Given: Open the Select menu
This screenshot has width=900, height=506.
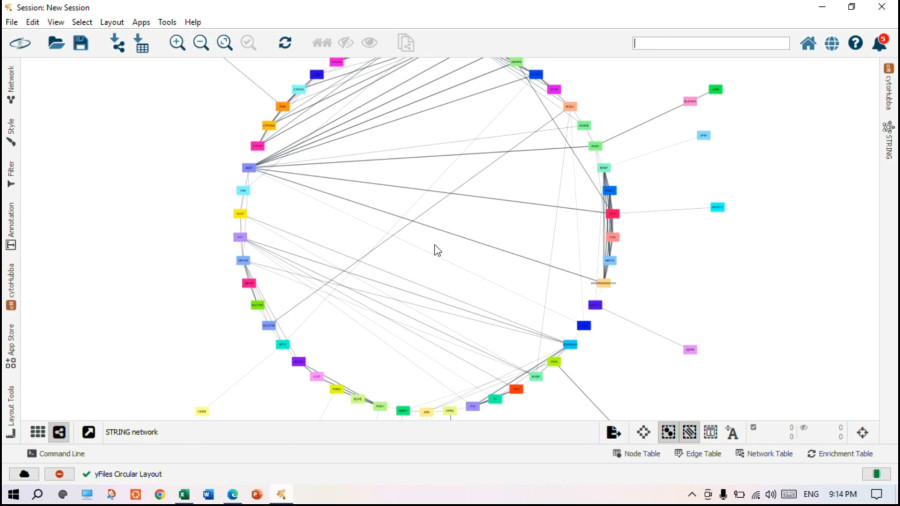Looking at the screenshot, I should click(82, 22).
